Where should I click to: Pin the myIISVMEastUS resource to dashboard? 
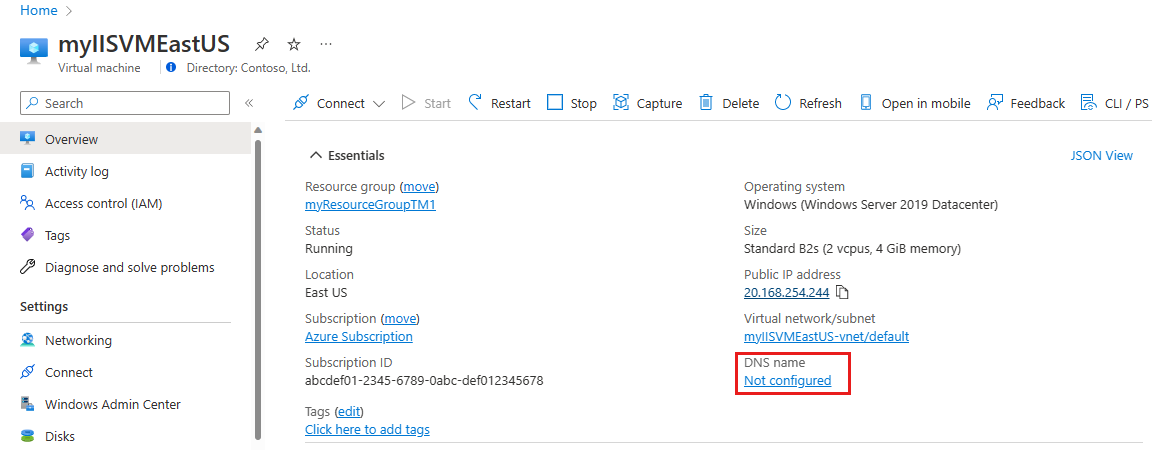pyautogui.click(x=261, y=44)
